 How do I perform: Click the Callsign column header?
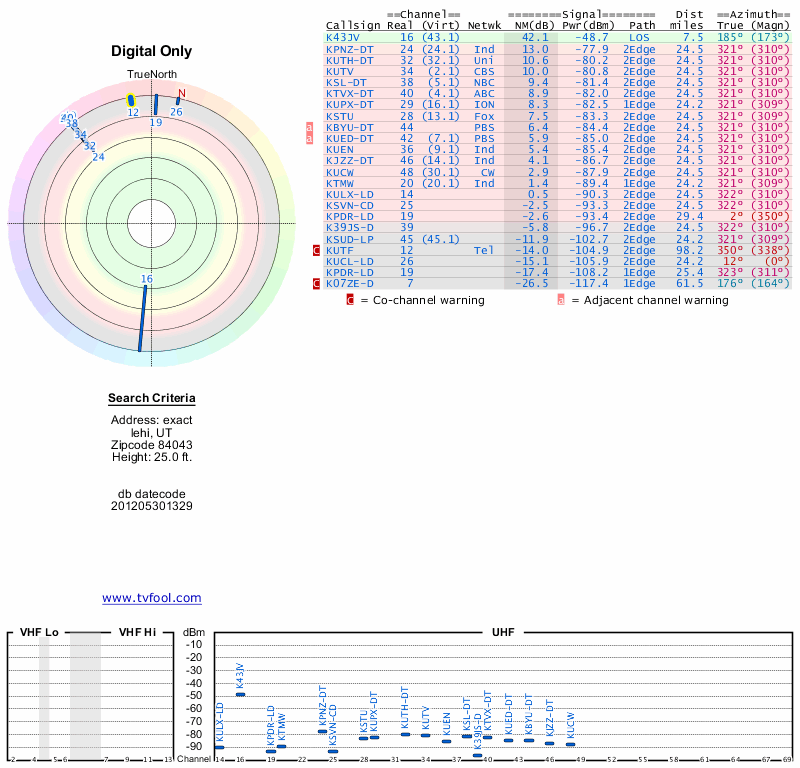(352, 25)
